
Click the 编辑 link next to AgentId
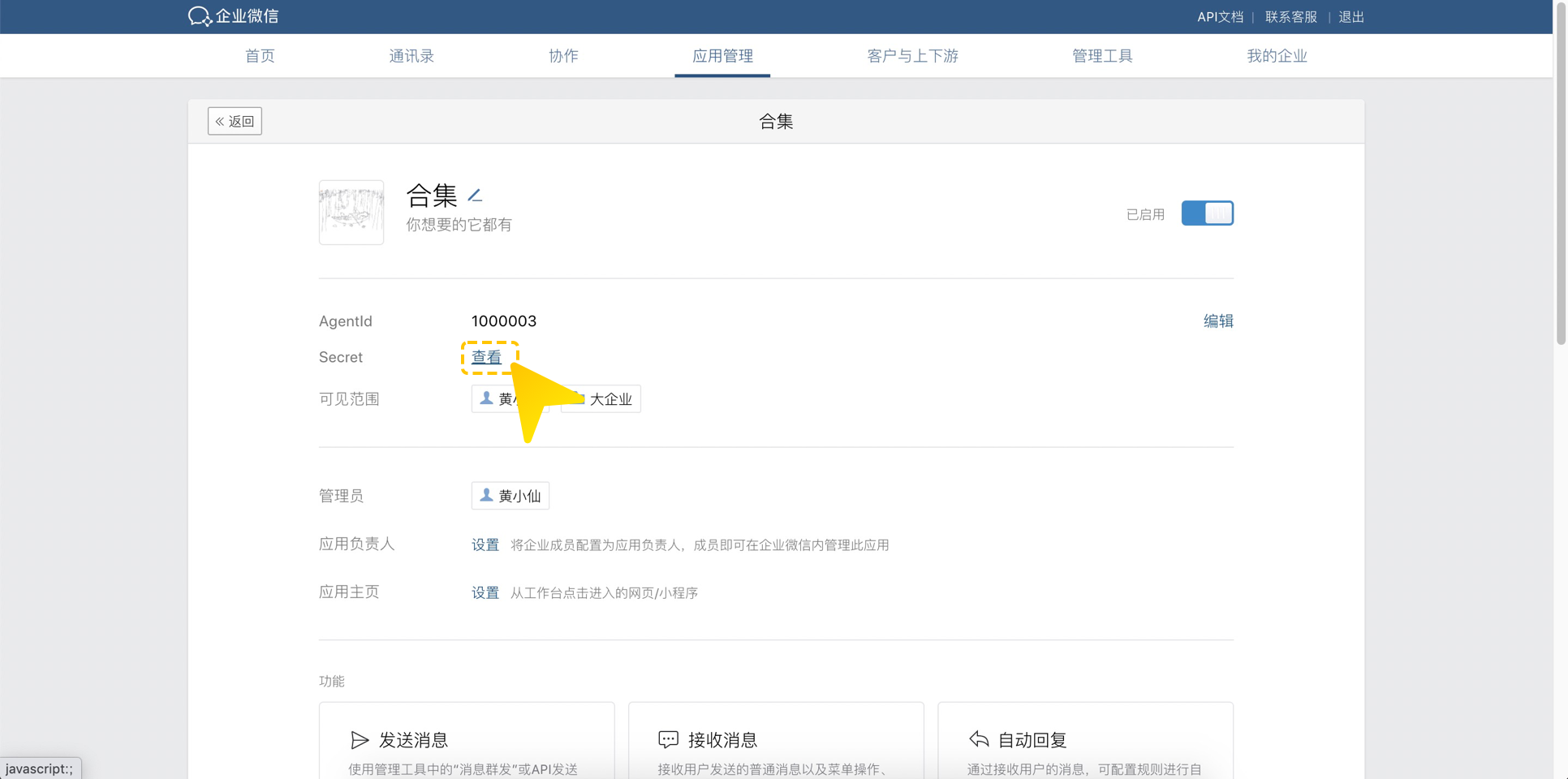tap(1217, 321)
